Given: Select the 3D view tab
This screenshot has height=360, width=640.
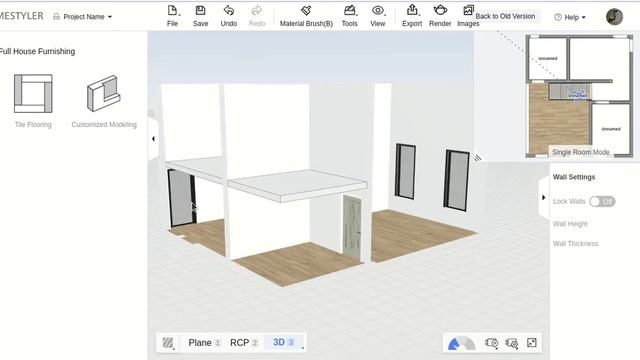Looking at the screenshot, I should click(x=283, y=342).
